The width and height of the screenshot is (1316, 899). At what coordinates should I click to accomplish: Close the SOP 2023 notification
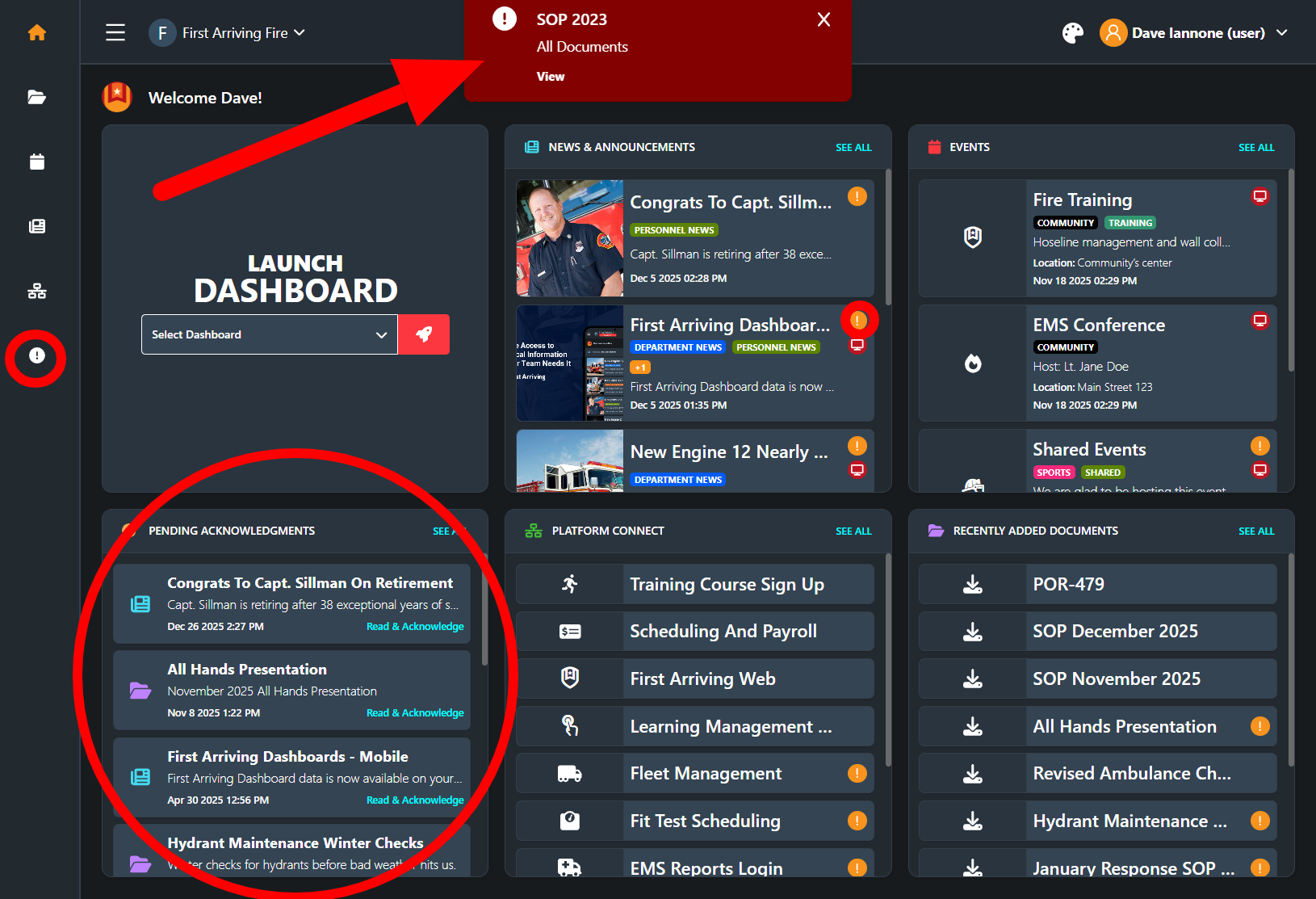[x=824, y=19]
